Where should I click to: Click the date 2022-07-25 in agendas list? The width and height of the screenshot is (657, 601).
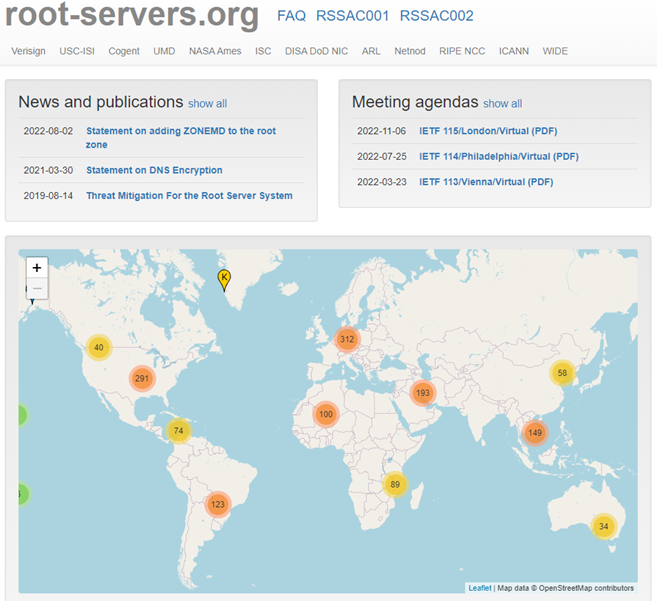[382, 157]
